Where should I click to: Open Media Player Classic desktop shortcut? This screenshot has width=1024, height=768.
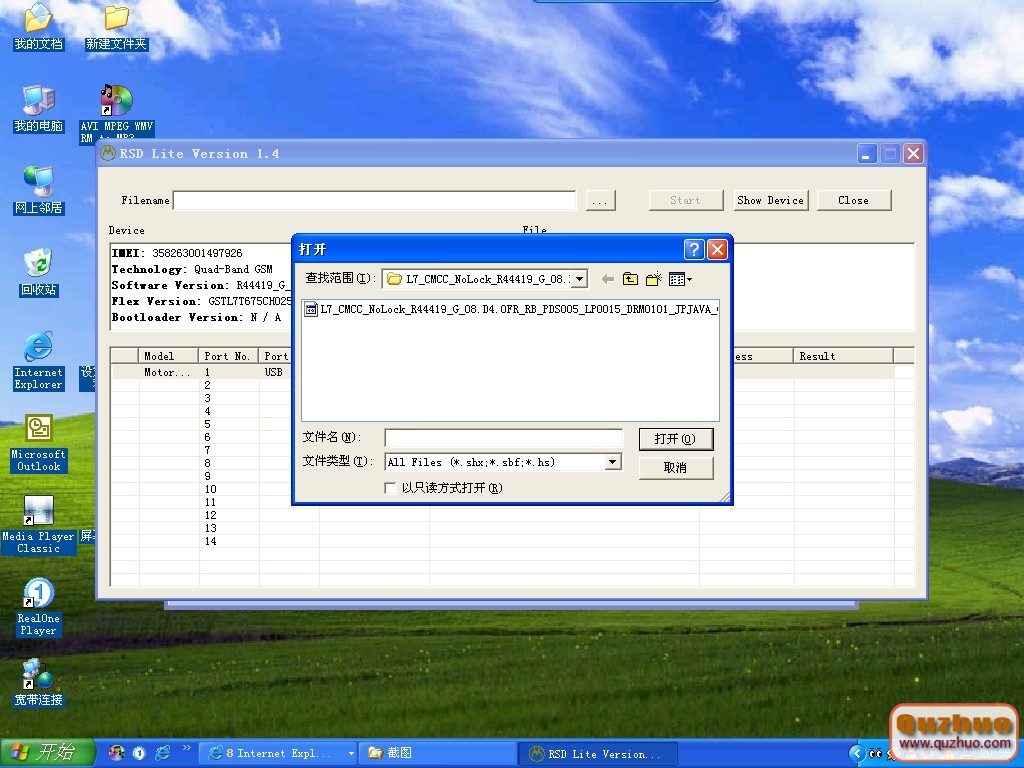click(x=38, y=512)
